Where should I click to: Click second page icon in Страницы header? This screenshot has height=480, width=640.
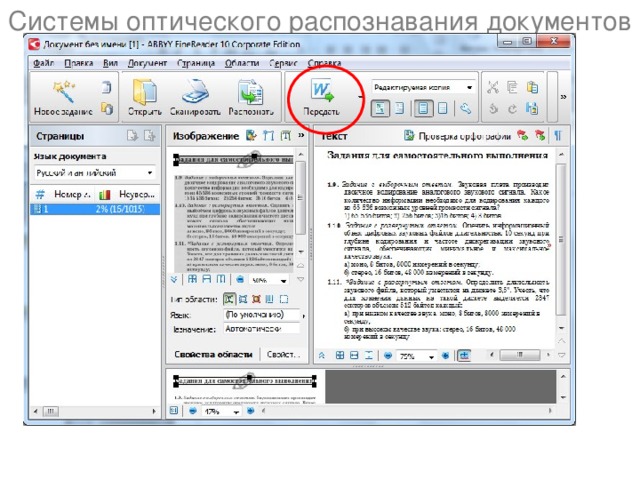tap(150, 136)
